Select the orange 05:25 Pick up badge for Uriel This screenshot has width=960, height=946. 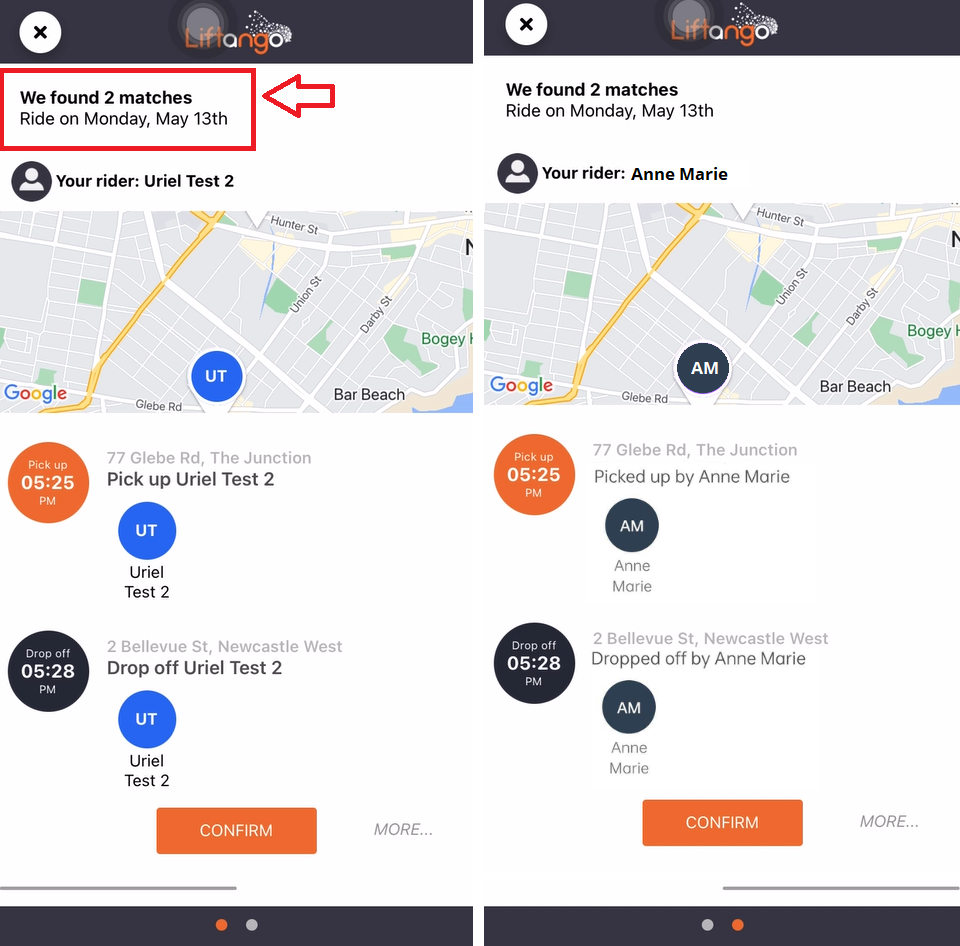(x=48, y=482)
